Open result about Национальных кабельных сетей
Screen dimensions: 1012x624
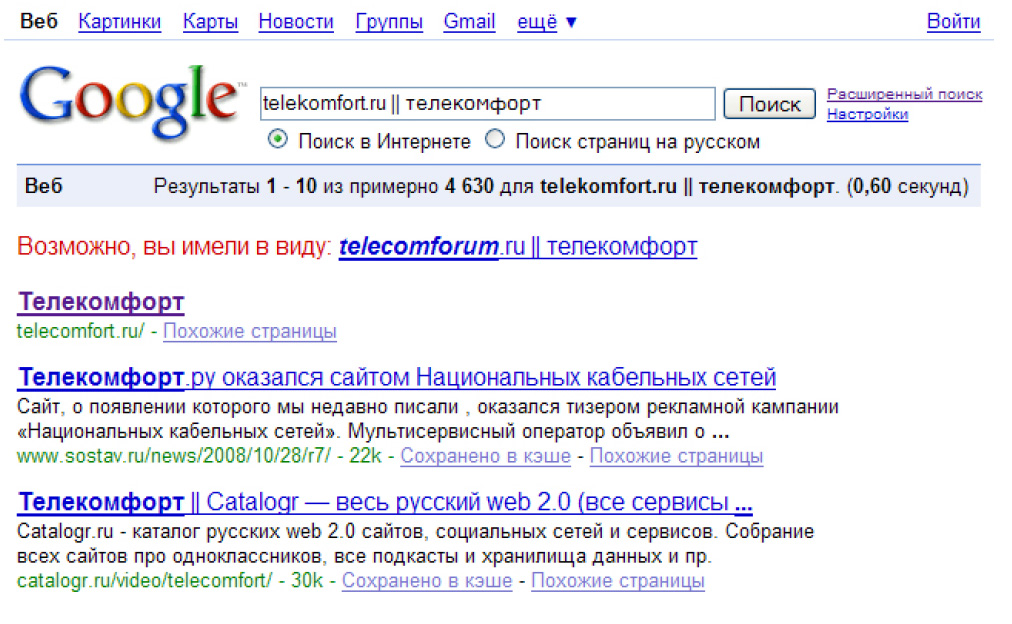(397, 377)
